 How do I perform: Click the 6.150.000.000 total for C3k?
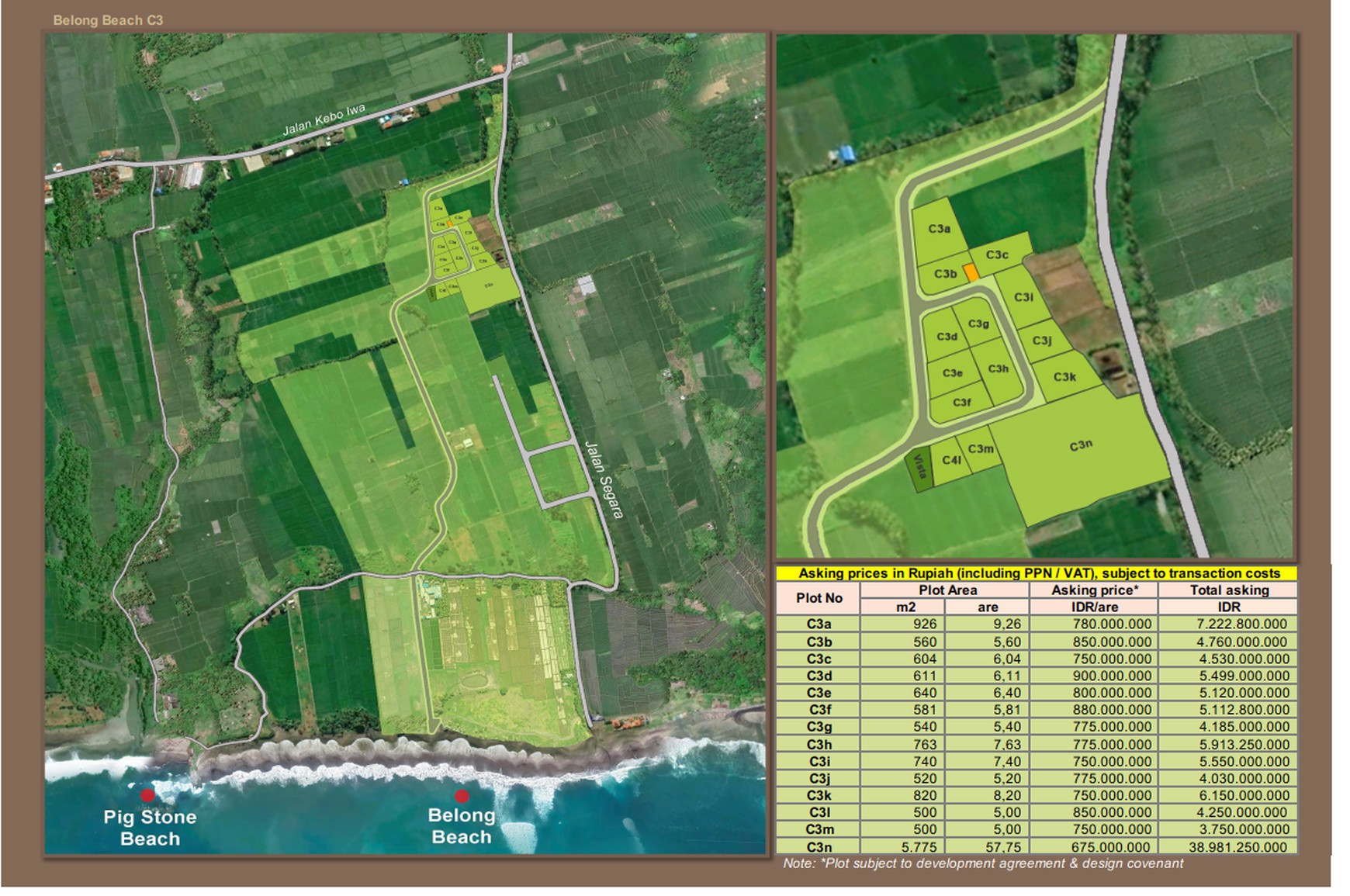click(x=1243, y=795)
